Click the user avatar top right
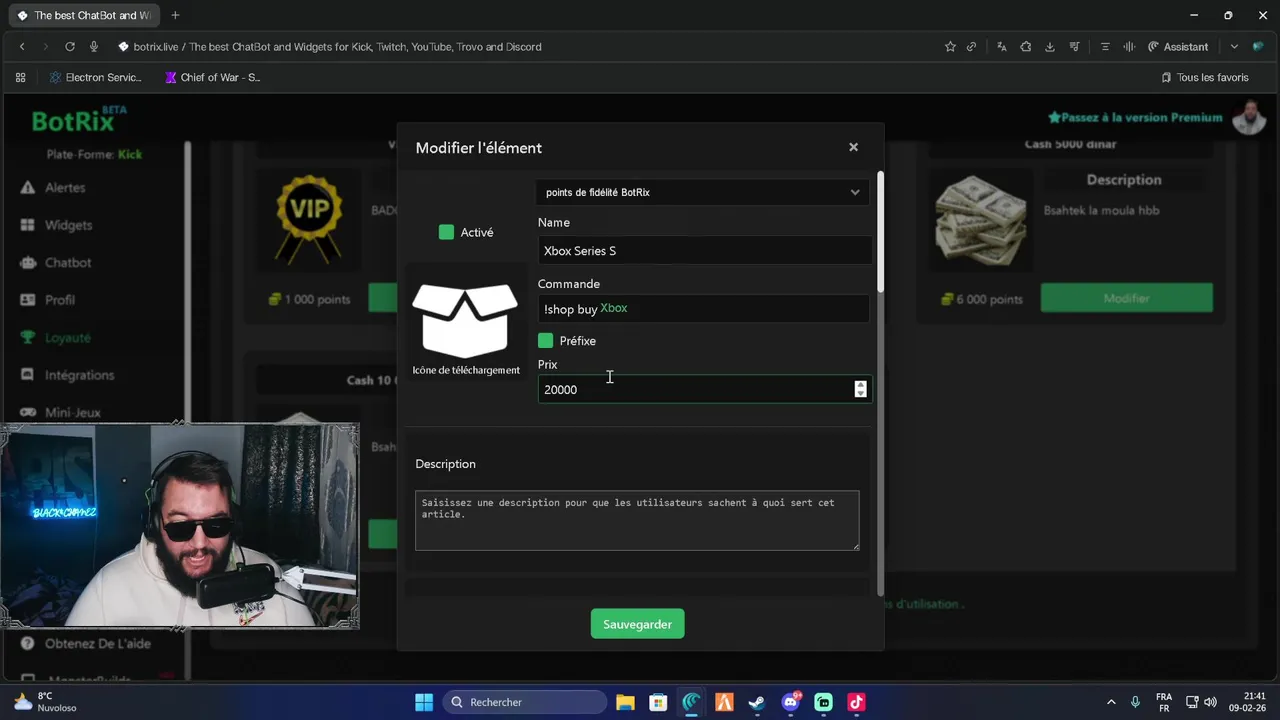 click(x=1249, y=117)
